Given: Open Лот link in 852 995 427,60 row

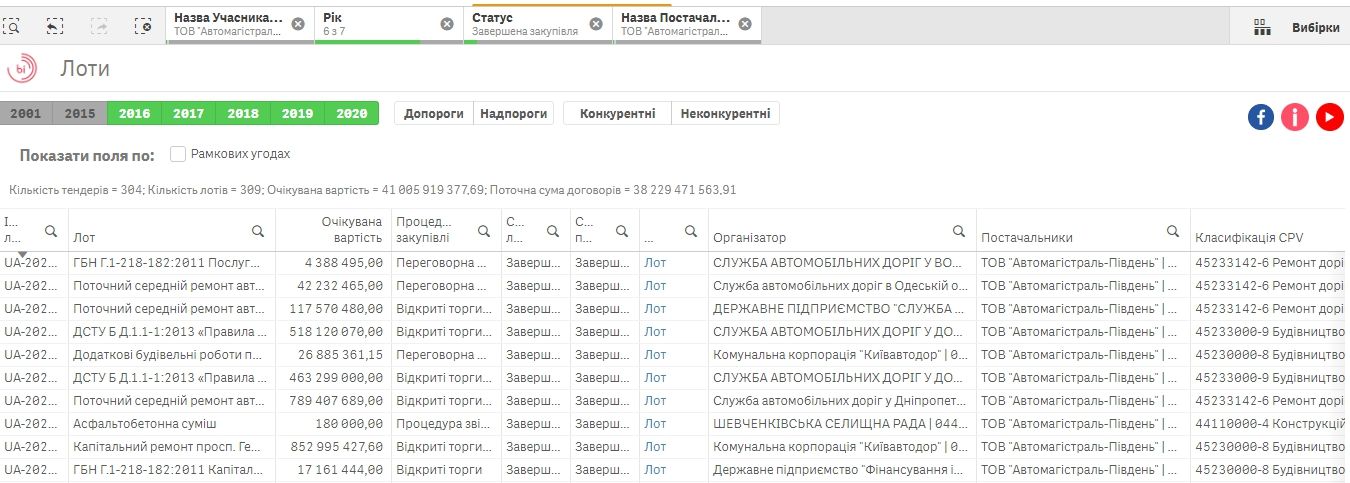Looking at the screenshot, I should (x=655, y=446).
